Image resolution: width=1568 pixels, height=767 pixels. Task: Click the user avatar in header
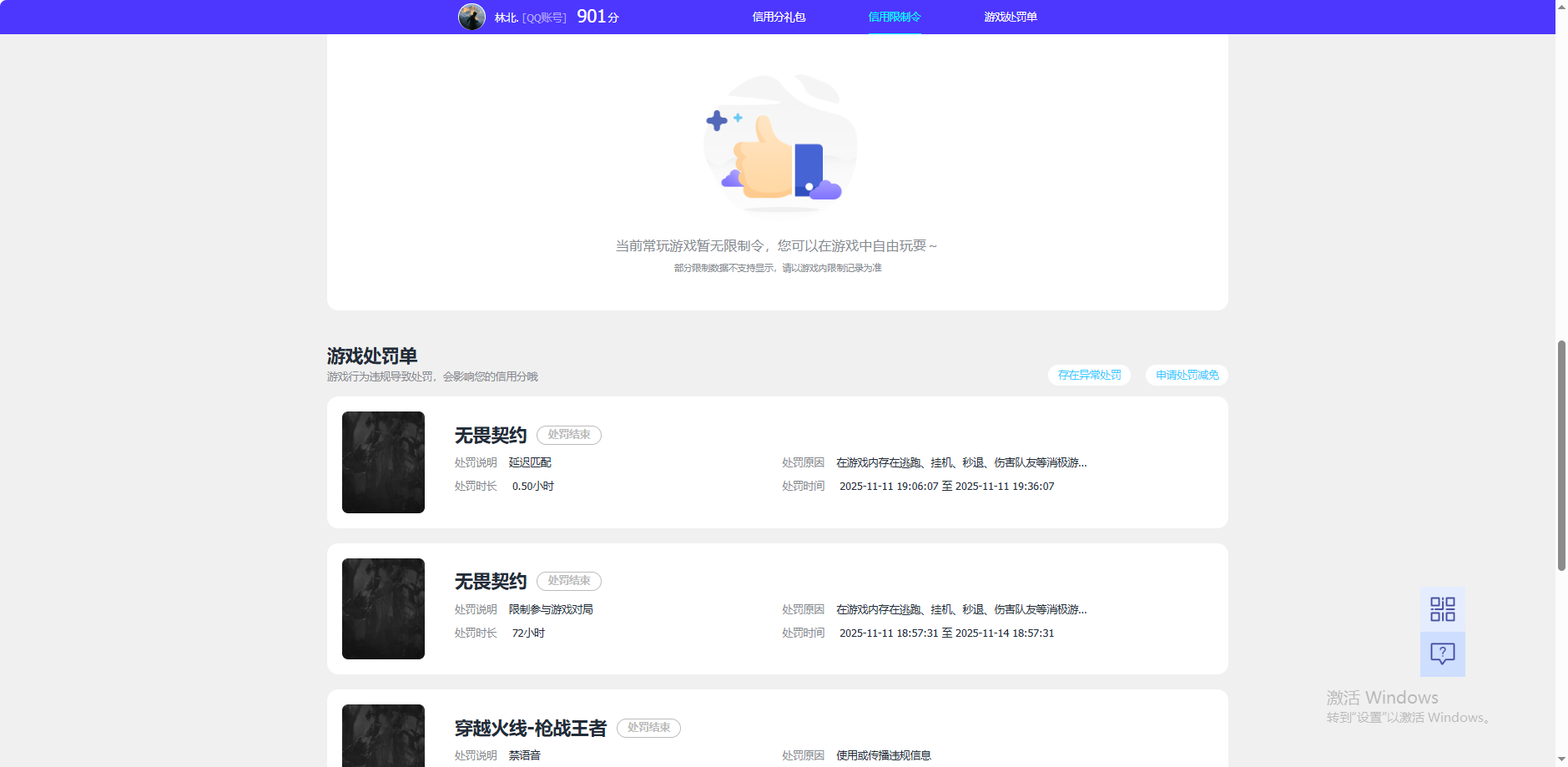[471, 17]
